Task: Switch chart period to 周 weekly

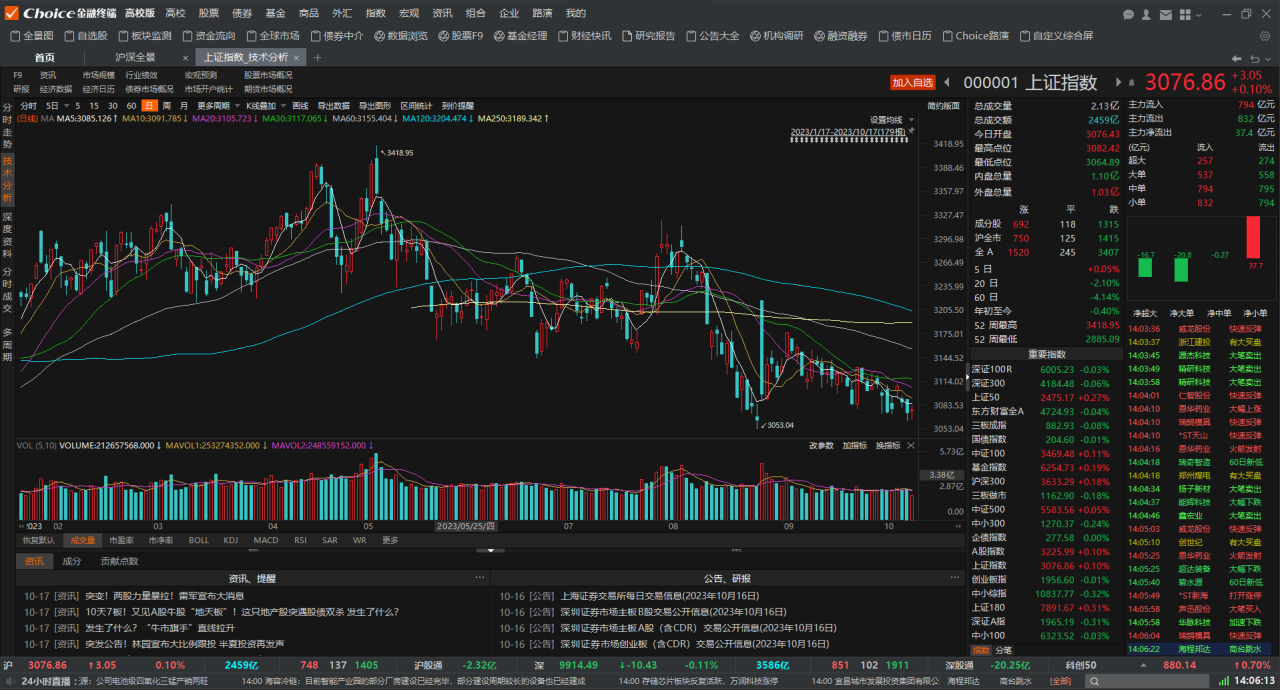Action: [167, 105]
